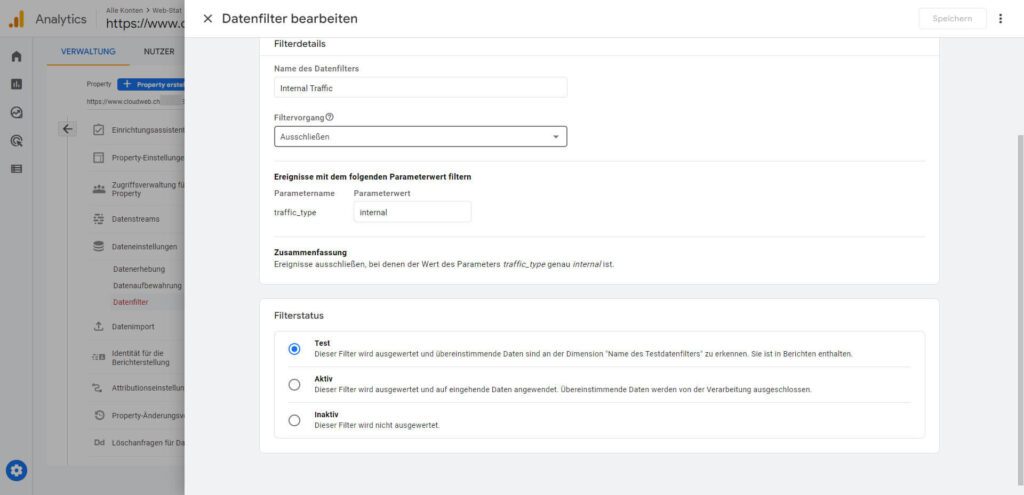The image size is (1024, 495).
Task: Click the Alle Konten breadcrumb
Action: [124, 10]
